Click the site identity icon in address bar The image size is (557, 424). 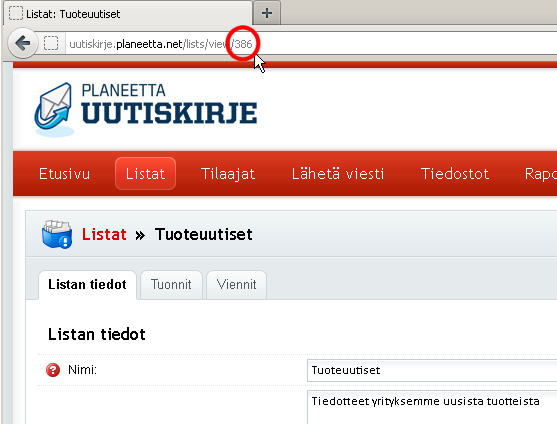51,43
